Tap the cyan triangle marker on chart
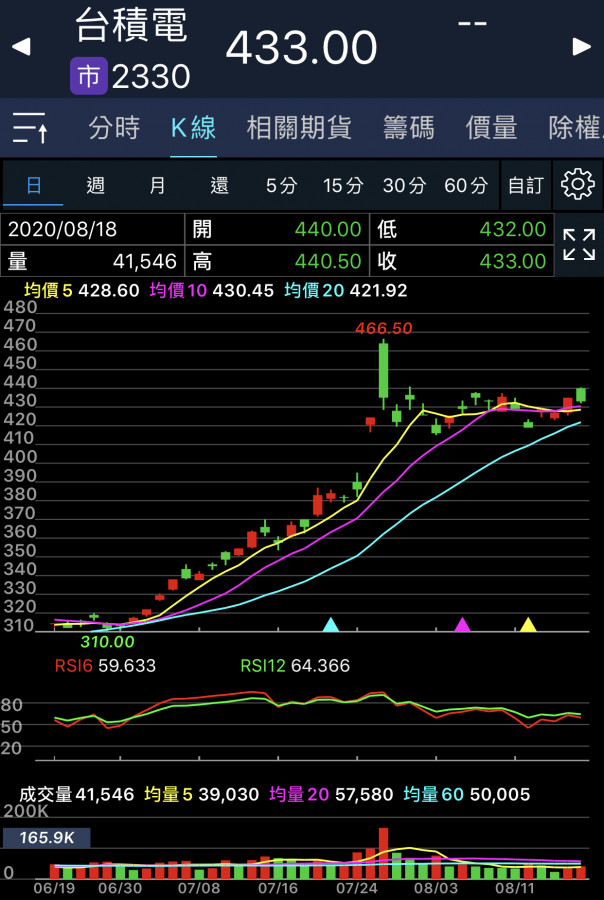The height and width of the screenshot is (900, 604). tap(331, 625)
